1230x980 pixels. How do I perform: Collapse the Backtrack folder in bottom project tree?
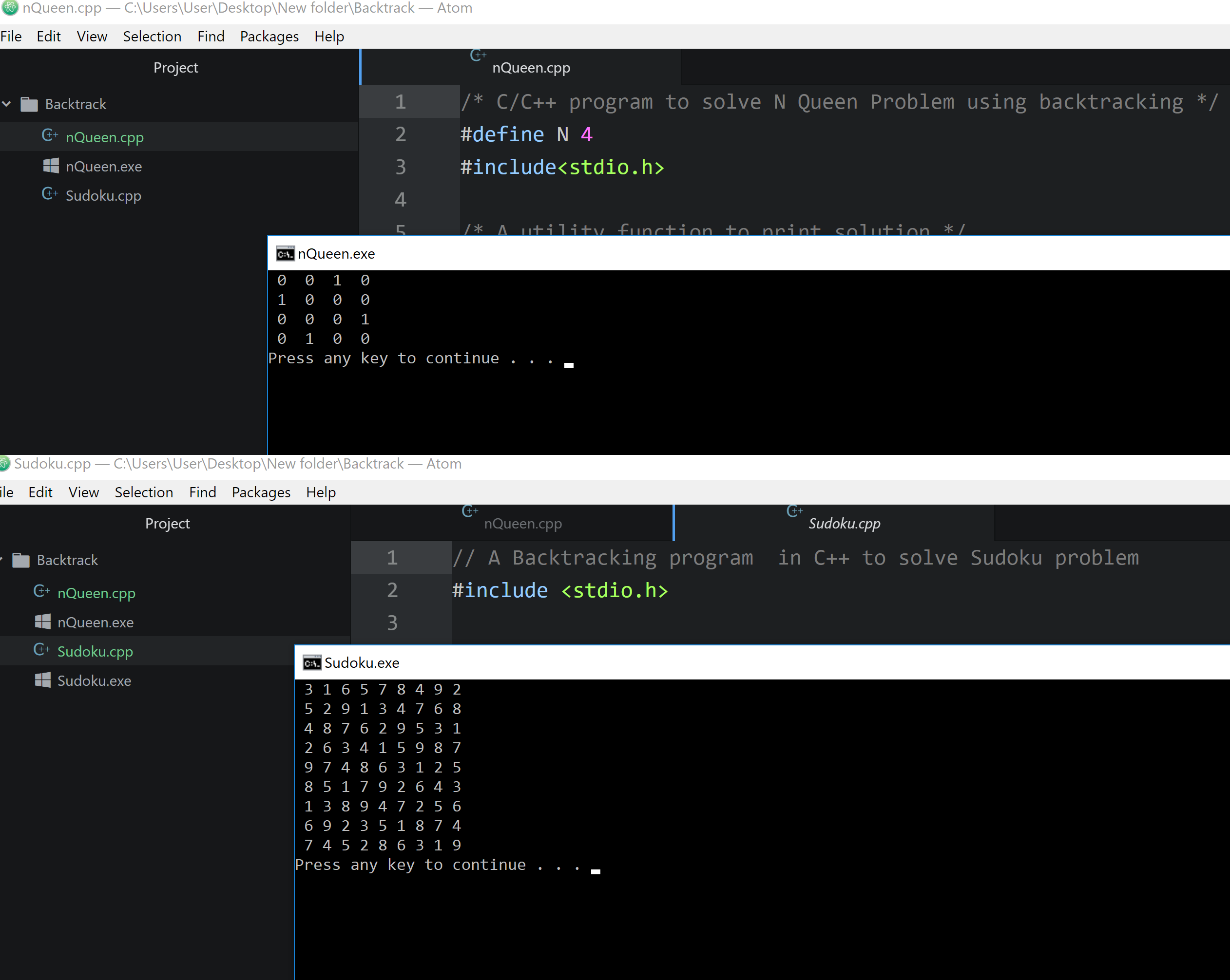[x=2, y=560]
